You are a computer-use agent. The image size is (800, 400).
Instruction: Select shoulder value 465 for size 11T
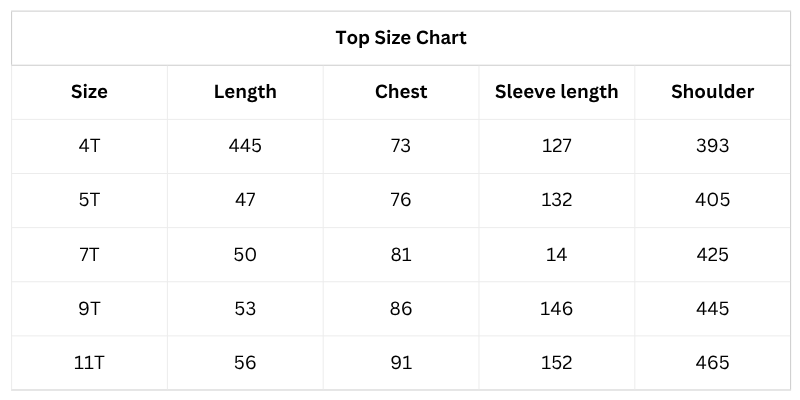click(712, 362)
